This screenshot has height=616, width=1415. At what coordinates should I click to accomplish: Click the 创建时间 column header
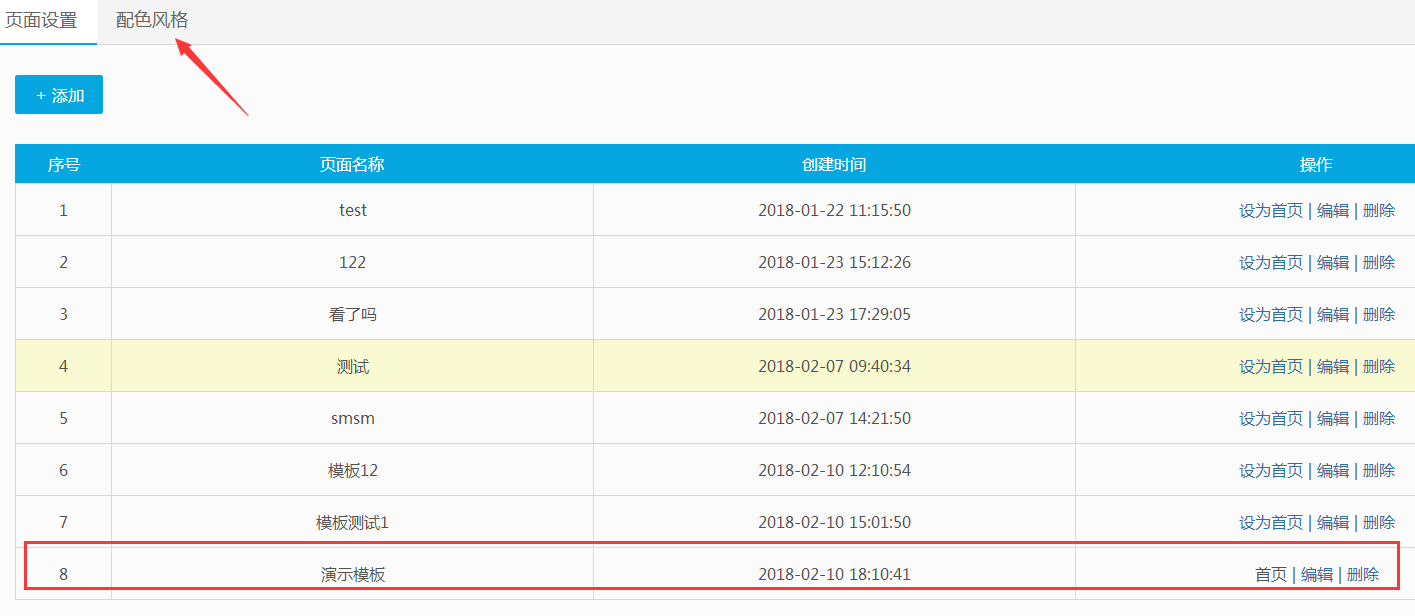(834, 164)
